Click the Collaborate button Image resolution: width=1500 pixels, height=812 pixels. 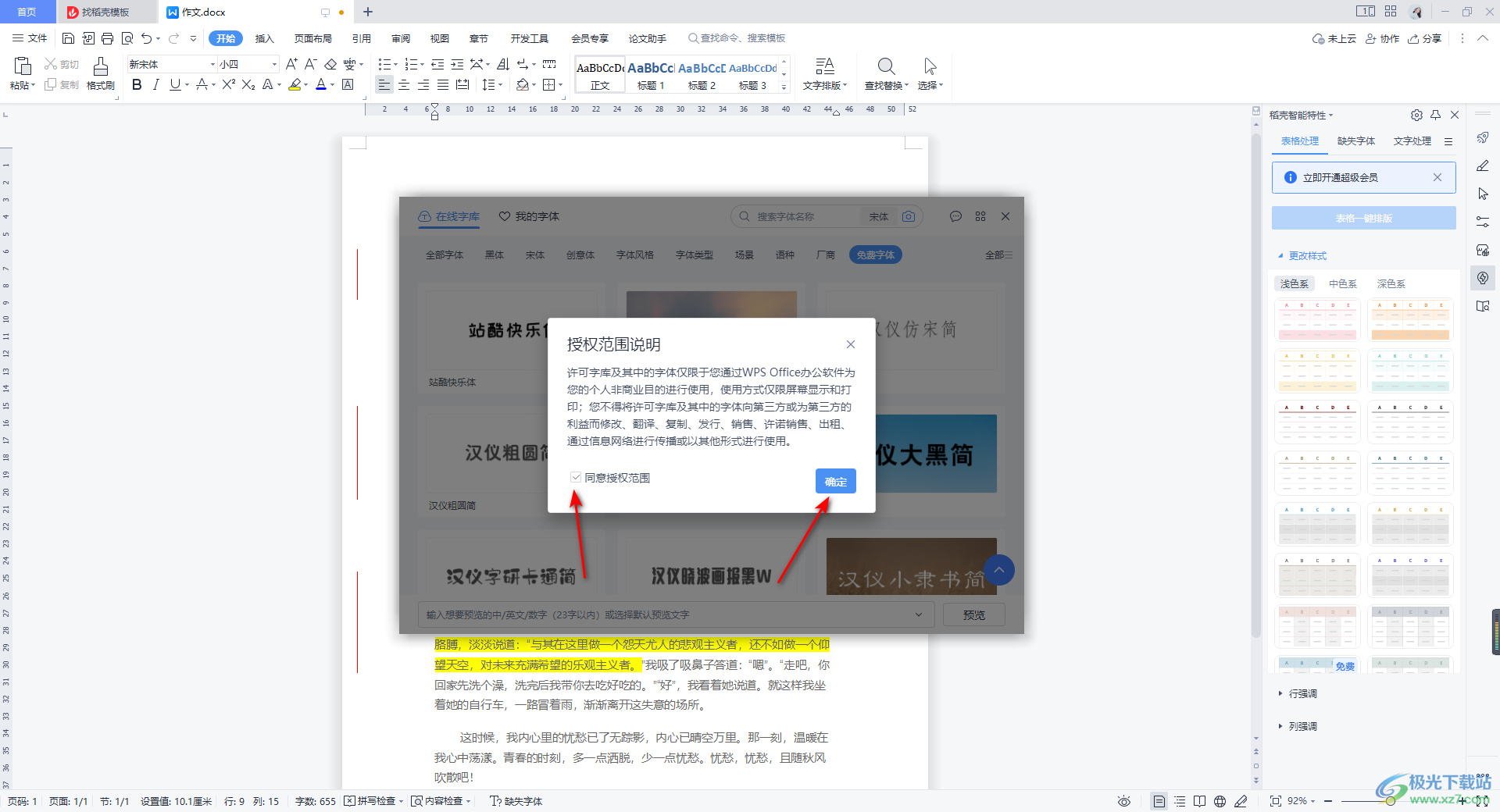(1382, 38)
